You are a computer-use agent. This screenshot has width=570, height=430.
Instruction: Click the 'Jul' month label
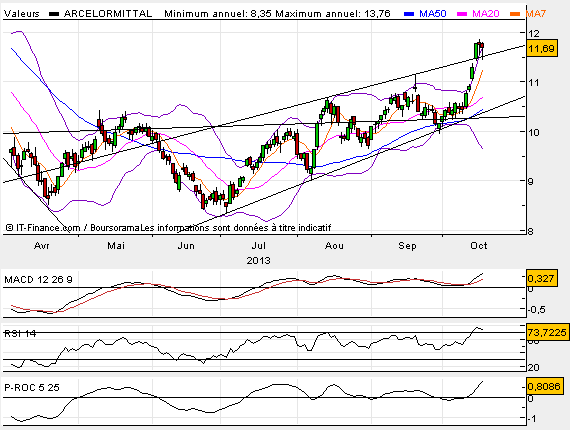click(x=258, y=246)
